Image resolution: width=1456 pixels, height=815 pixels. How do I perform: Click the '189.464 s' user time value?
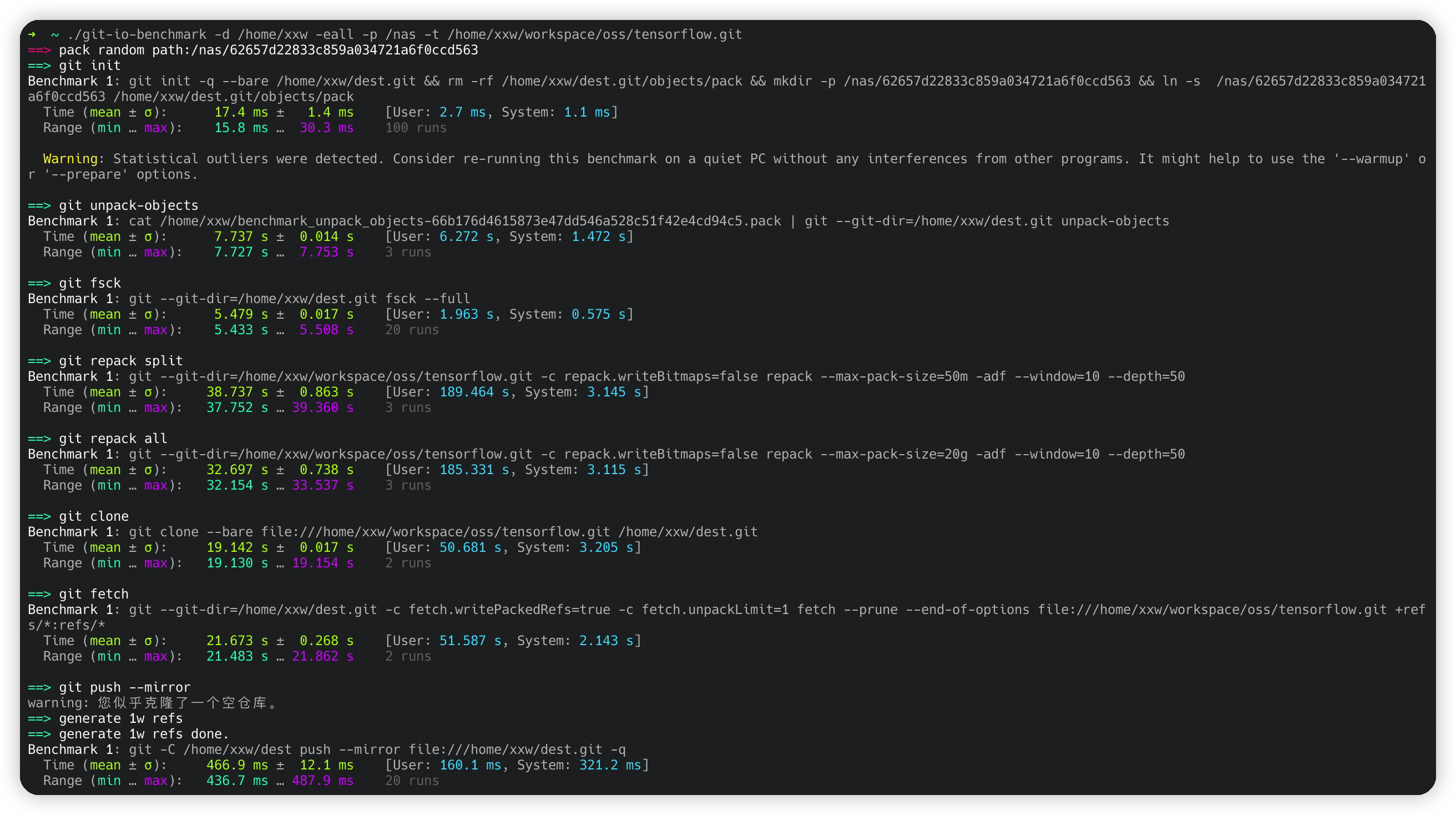point(474,393)
